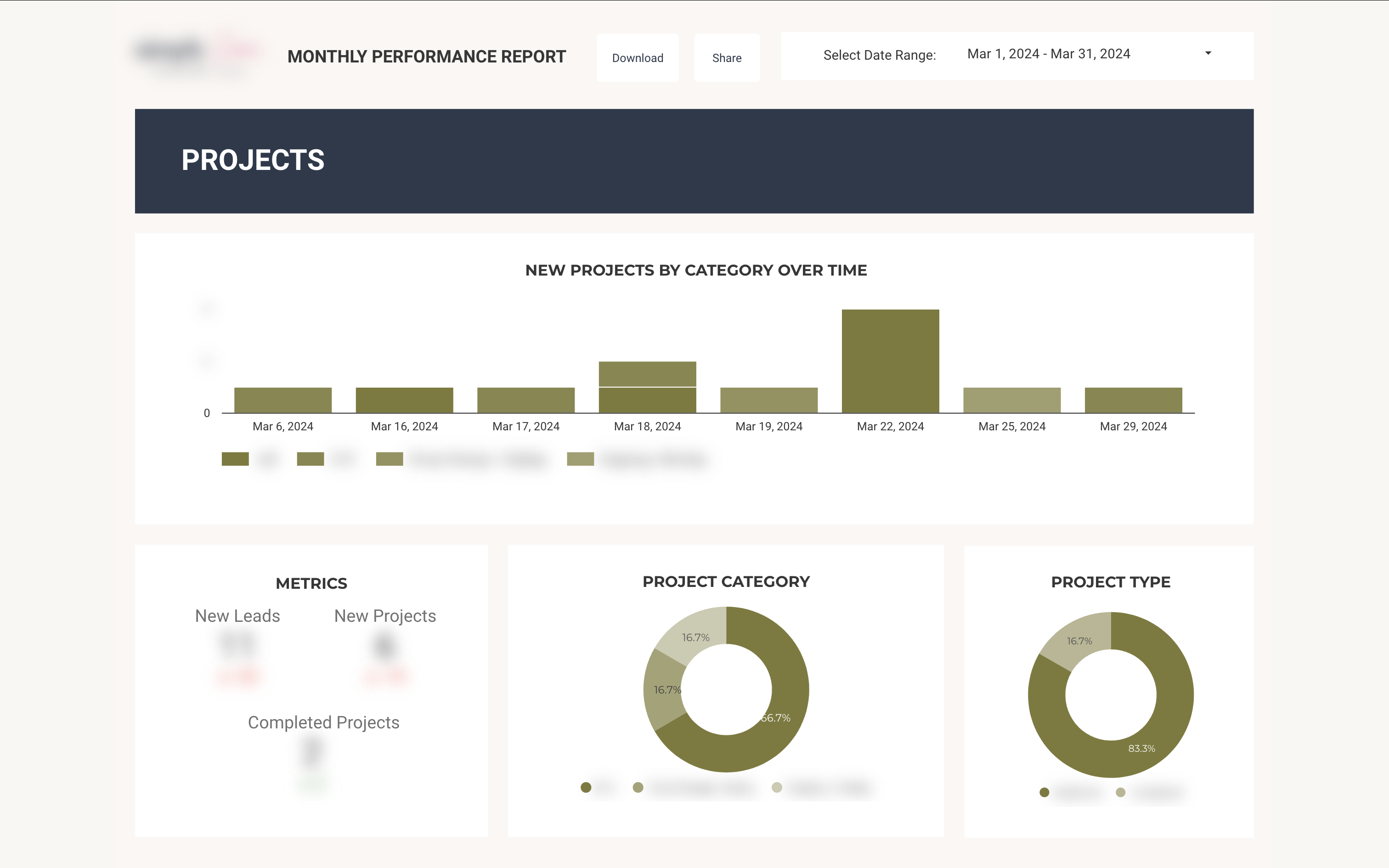Click the Mar 6, 2024 axis label
This screenshot has width=1389, height=868.
(x=282, y=426)
